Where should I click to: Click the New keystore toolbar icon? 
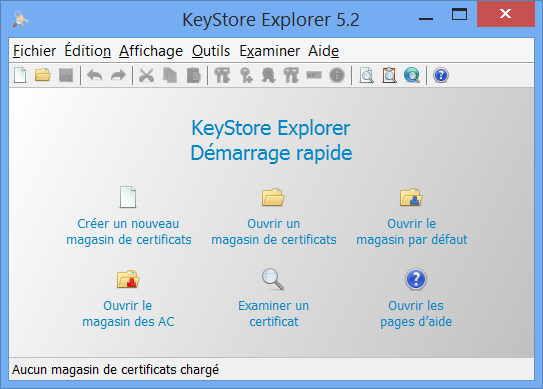20,75
